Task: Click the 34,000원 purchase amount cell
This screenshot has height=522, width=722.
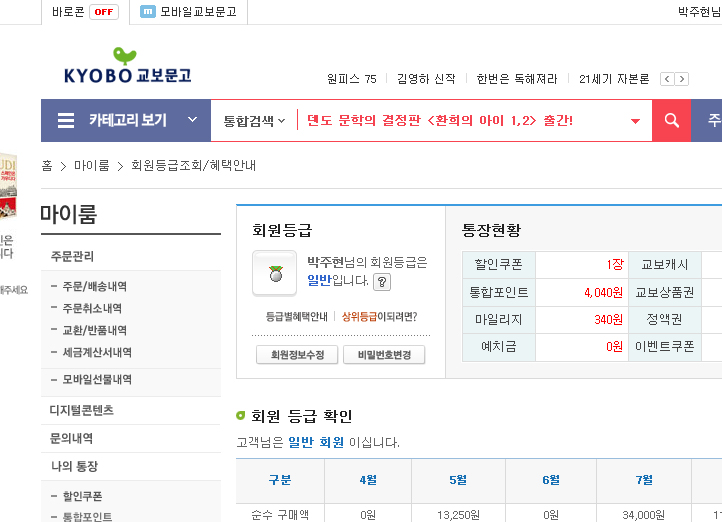Action: coord(643,515)
